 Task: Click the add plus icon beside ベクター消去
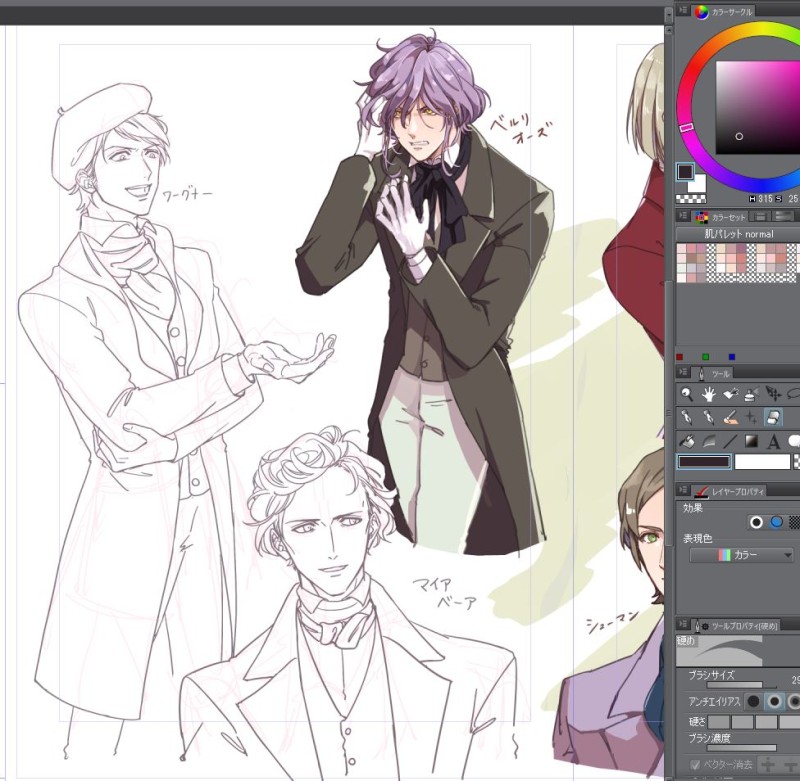pyautogui.click(x=767, y=764)
